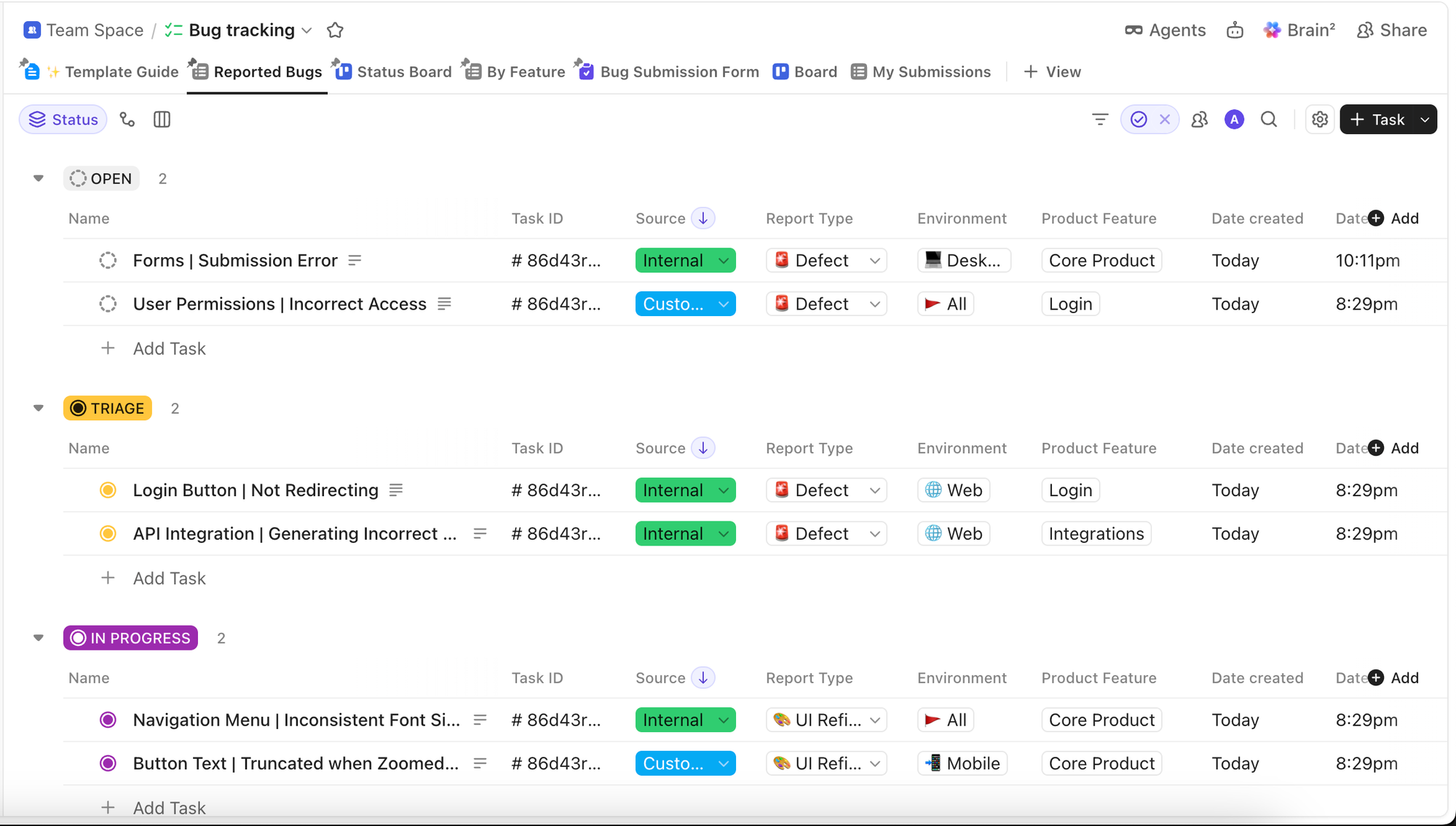Click the user avatar A icon
The width and height of the screenshot is (1456, 826).
click(x=1234, y=119)
